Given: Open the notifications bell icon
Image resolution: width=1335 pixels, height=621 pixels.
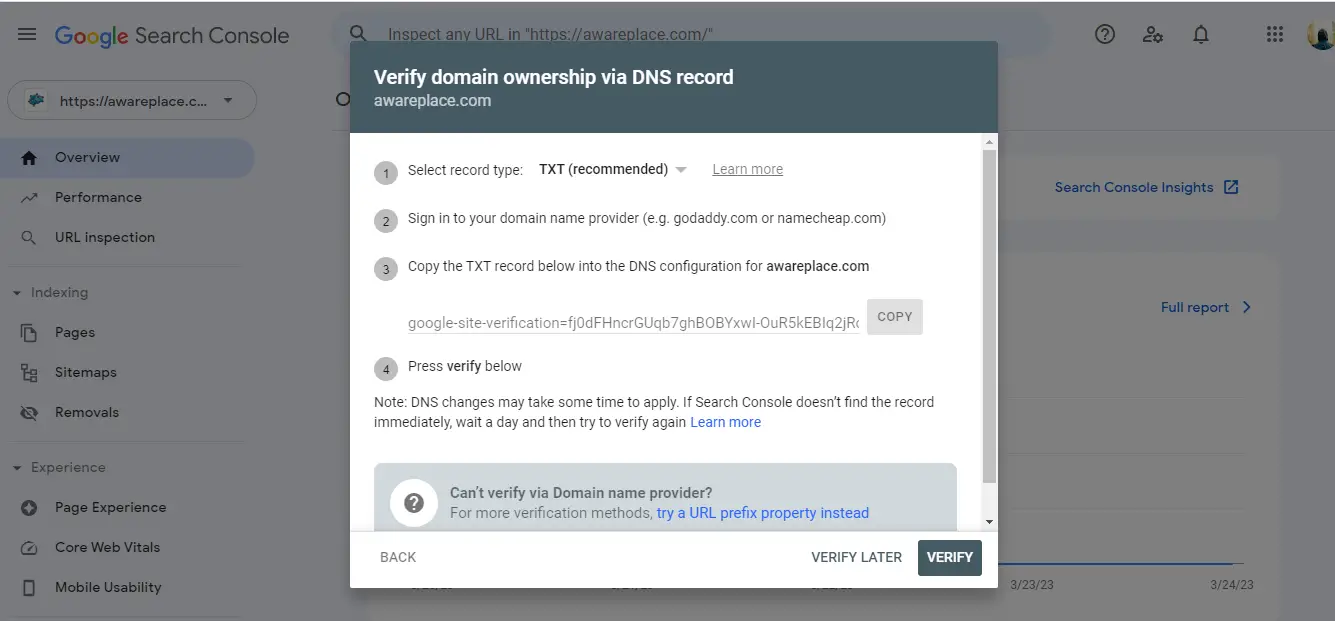Looking at the screenshot, I should [1200, 33].
